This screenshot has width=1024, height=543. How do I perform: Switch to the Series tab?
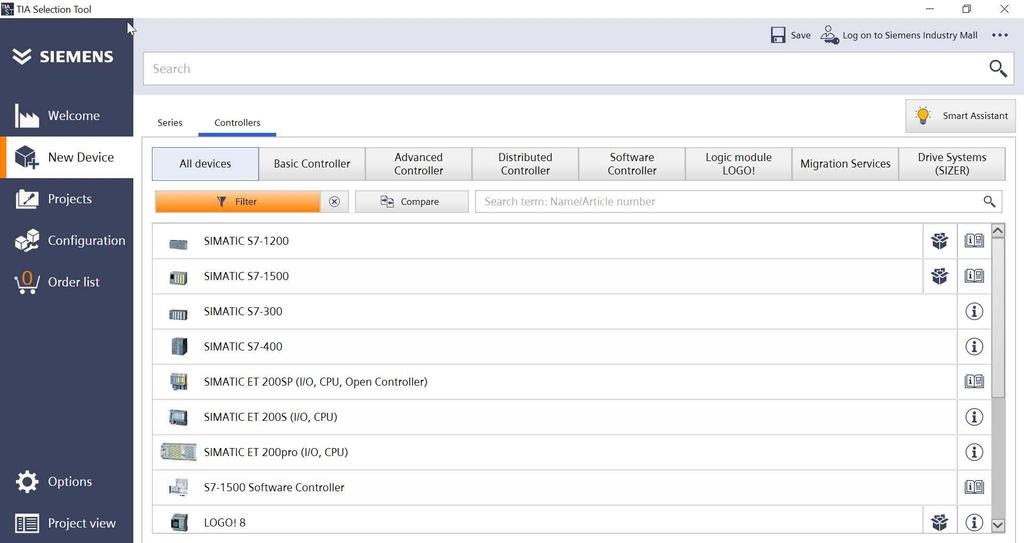click(170, 123)
